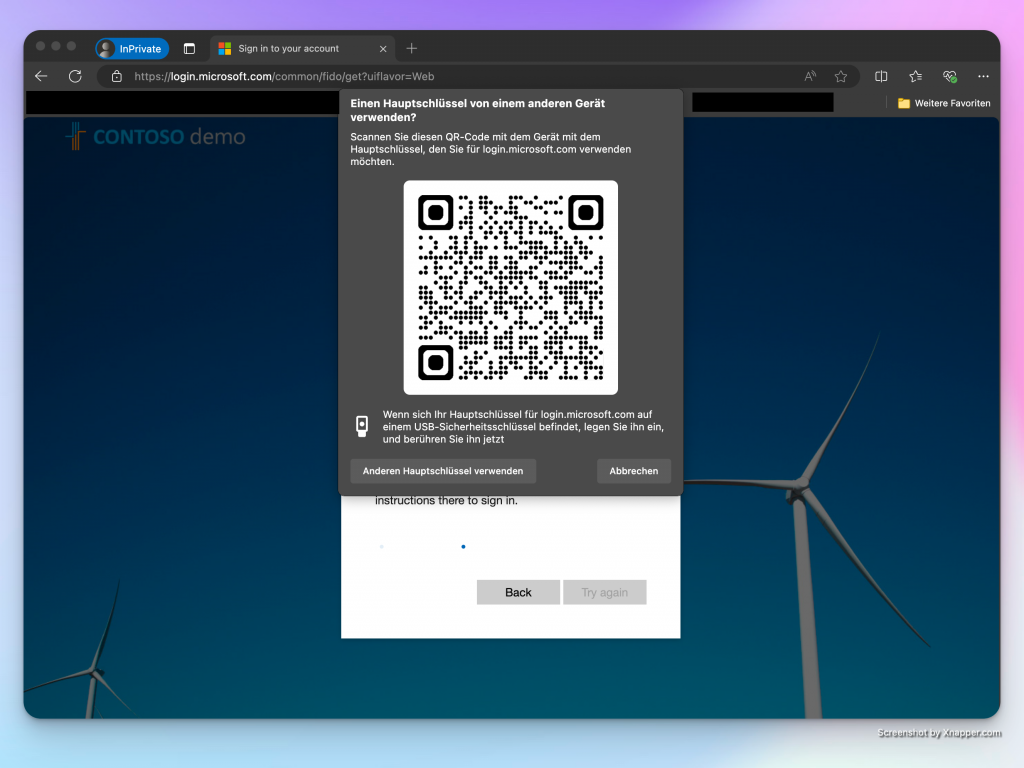
Task: Open the Favorites list icon
Action: [x=915, y=76]
